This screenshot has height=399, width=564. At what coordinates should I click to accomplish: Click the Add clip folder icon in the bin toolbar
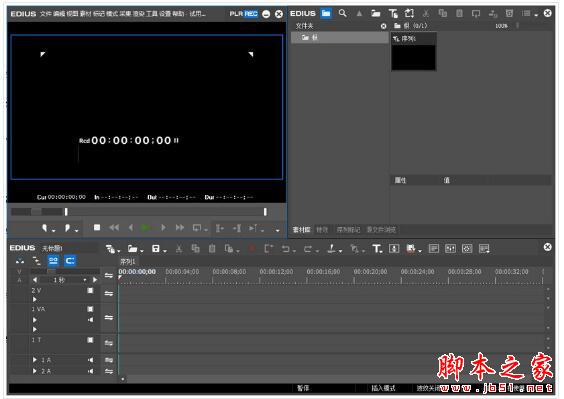tap(376, 14)
